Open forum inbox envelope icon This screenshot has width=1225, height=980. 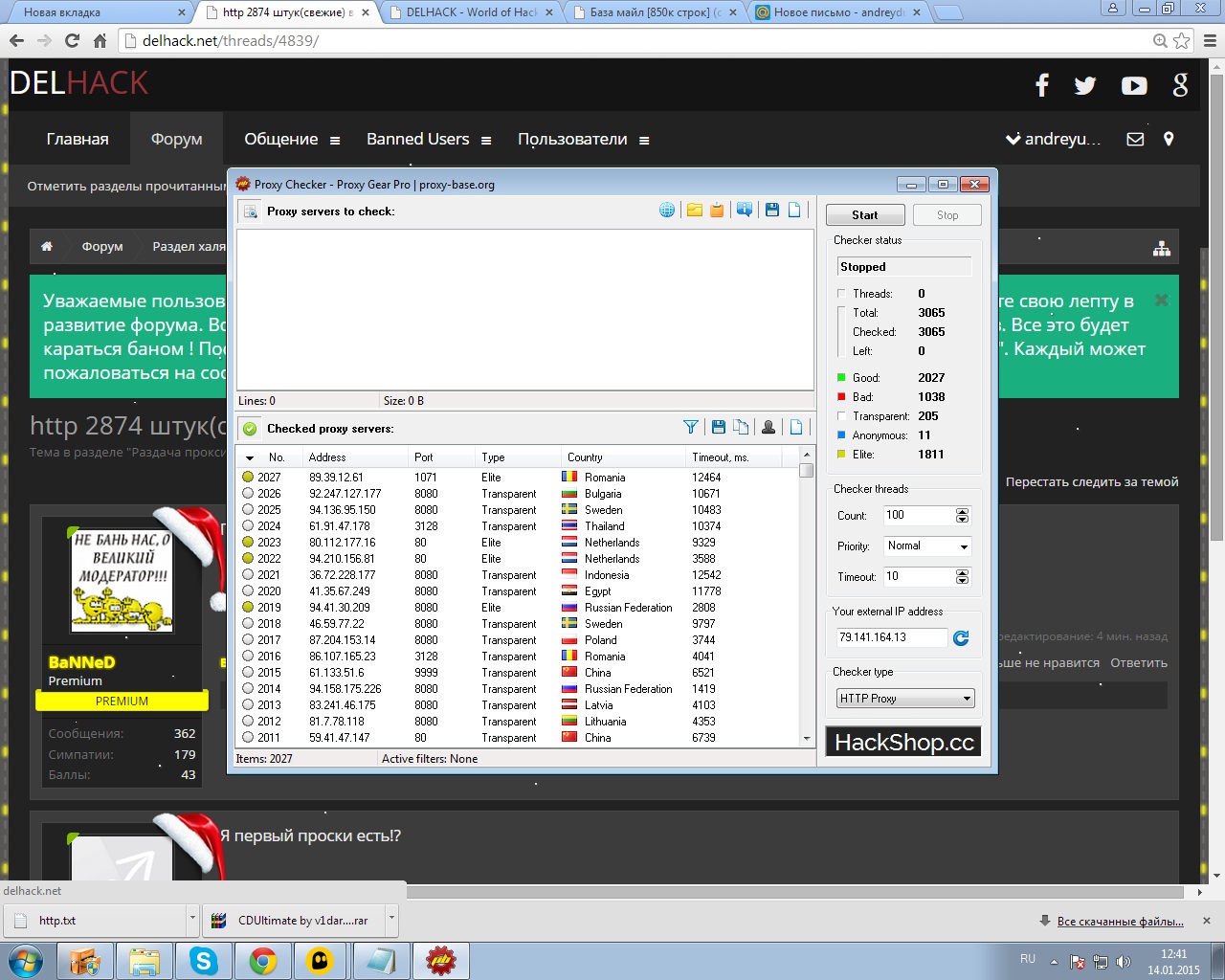click(1135, 139)
